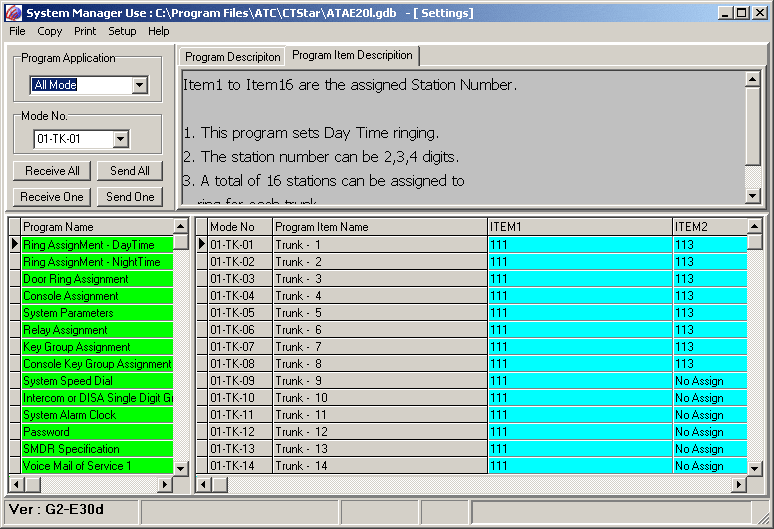
Task: Click ITEM1 cell for Trunk - 5
Action: pos(580,313)
